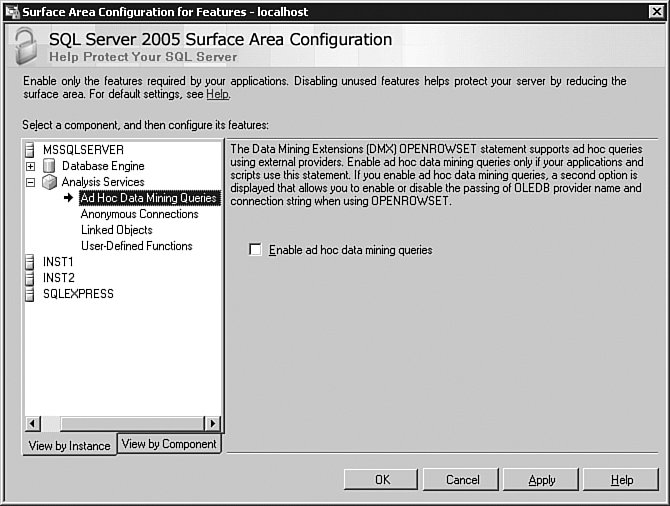
Task: Select User-Defined Functions tree item
Action: [x=137, y=246]
